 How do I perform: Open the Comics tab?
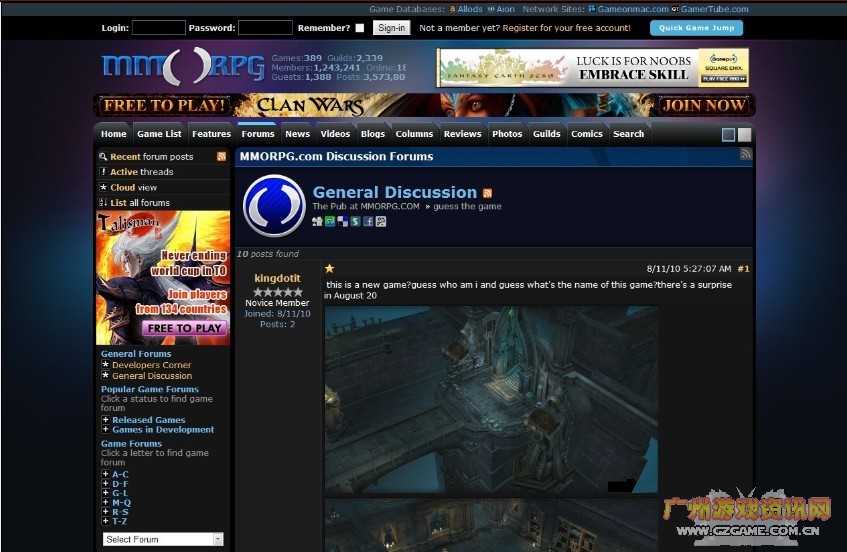pos(587,134)
